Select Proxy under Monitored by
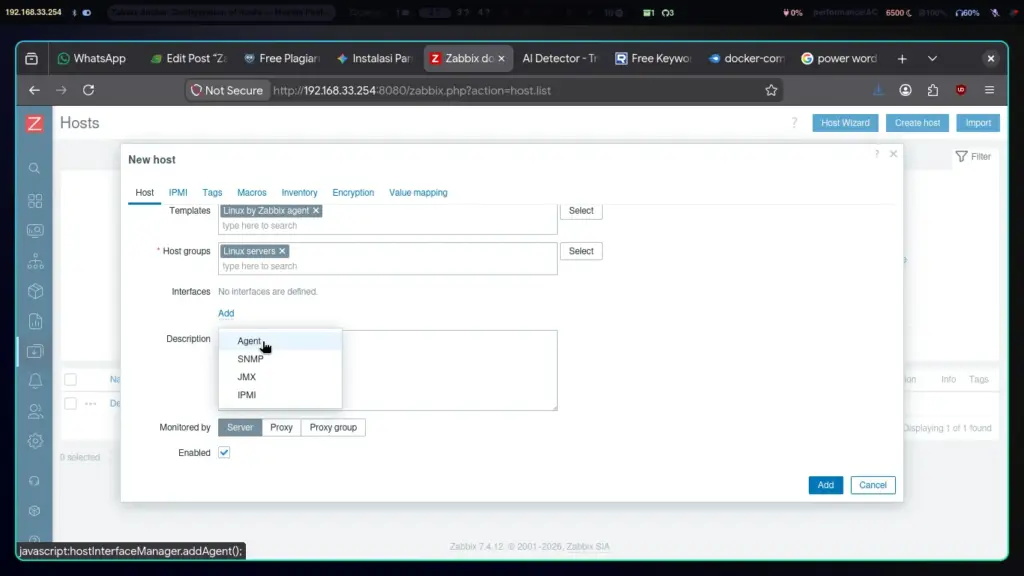Screen dimensions: 1024x576 (281, 428)
